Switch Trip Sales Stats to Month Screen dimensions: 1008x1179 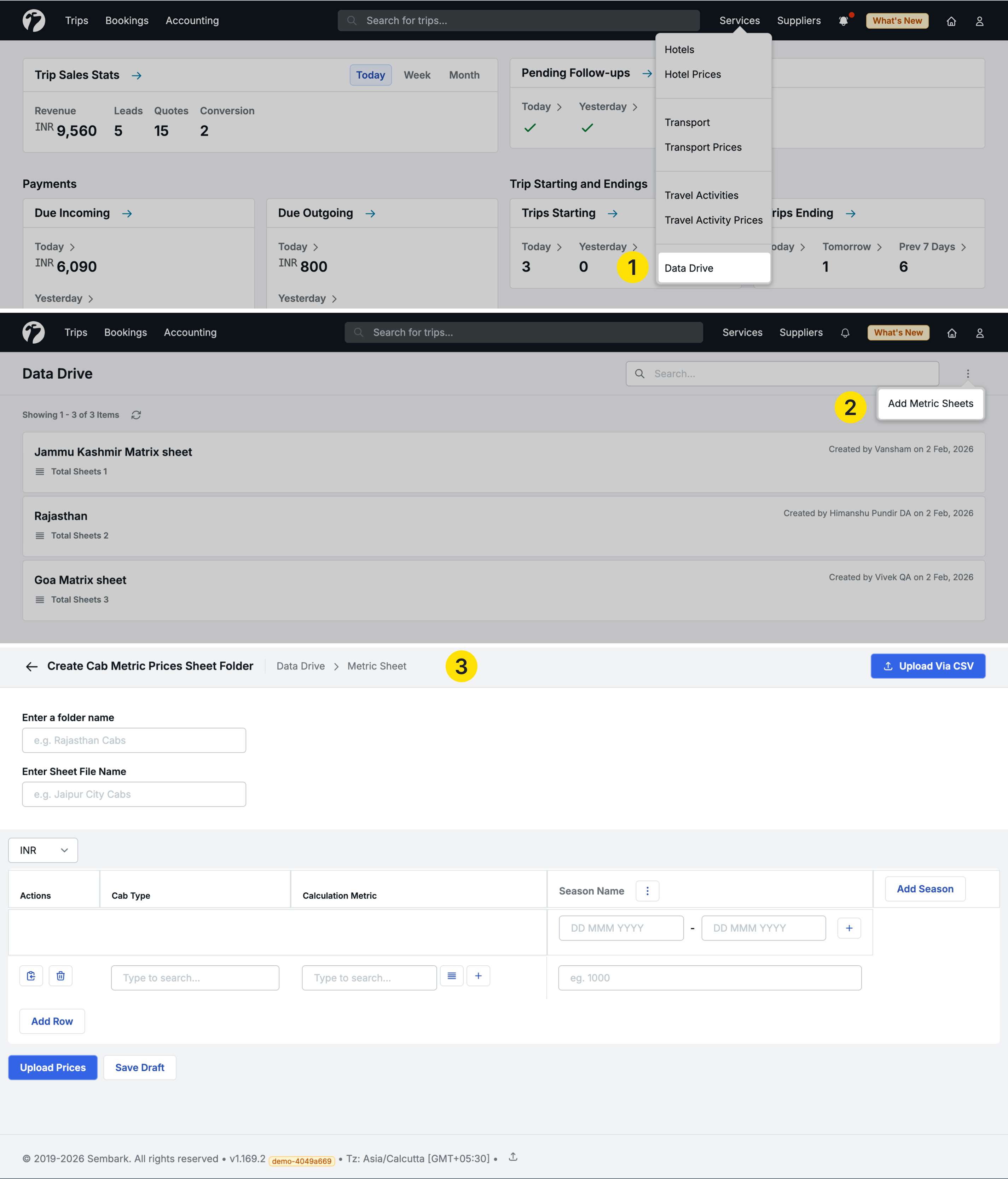464,75
